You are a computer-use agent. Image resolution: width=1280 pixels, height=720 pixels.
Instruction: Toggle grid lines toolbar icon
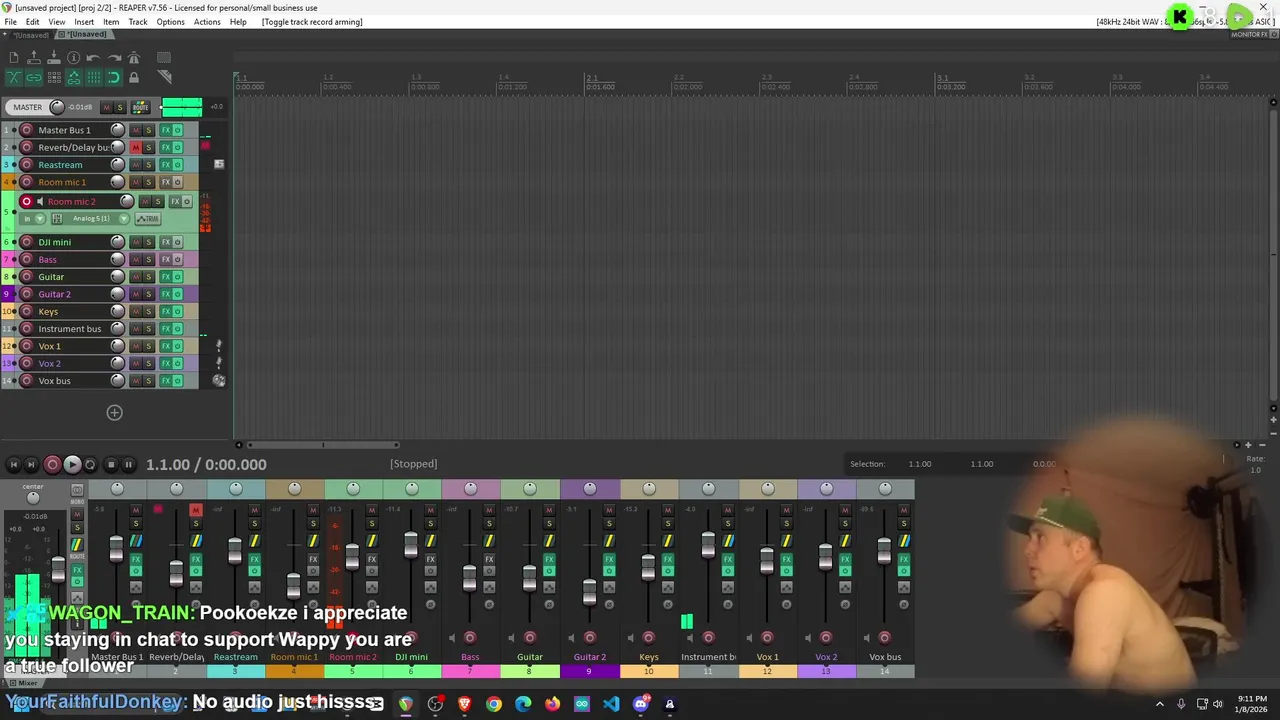[94, 78]
